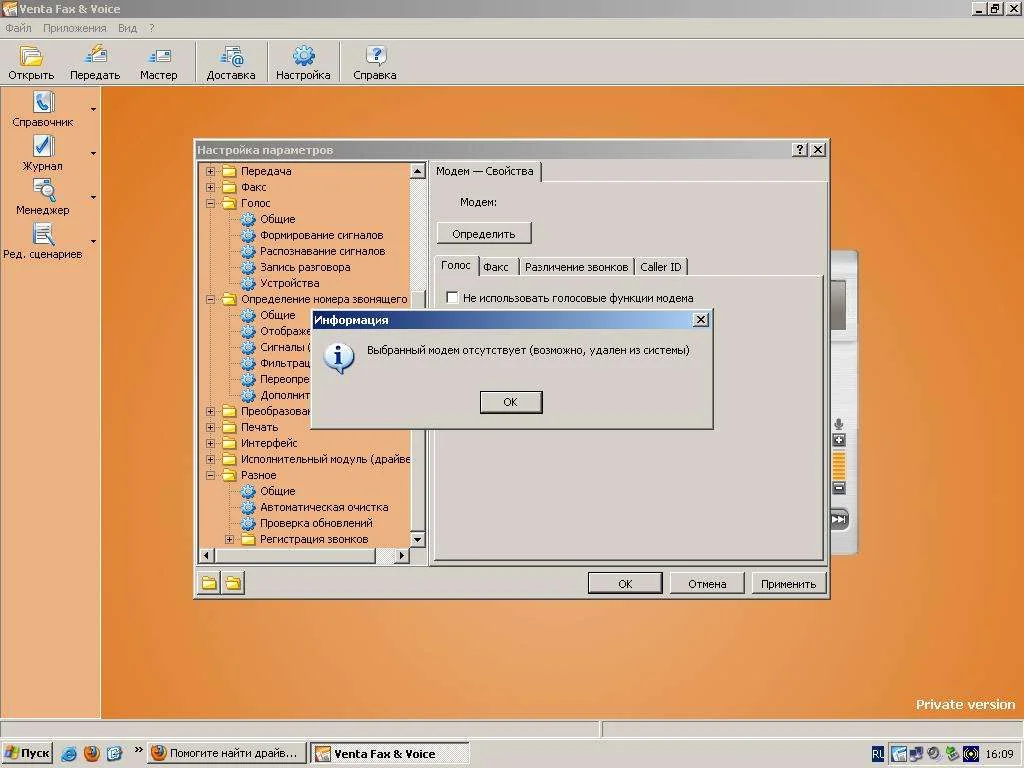Click the Internet Explorer quick launch icon
This screenshot has width=1024, height=768.
click(x=69, y=754)
